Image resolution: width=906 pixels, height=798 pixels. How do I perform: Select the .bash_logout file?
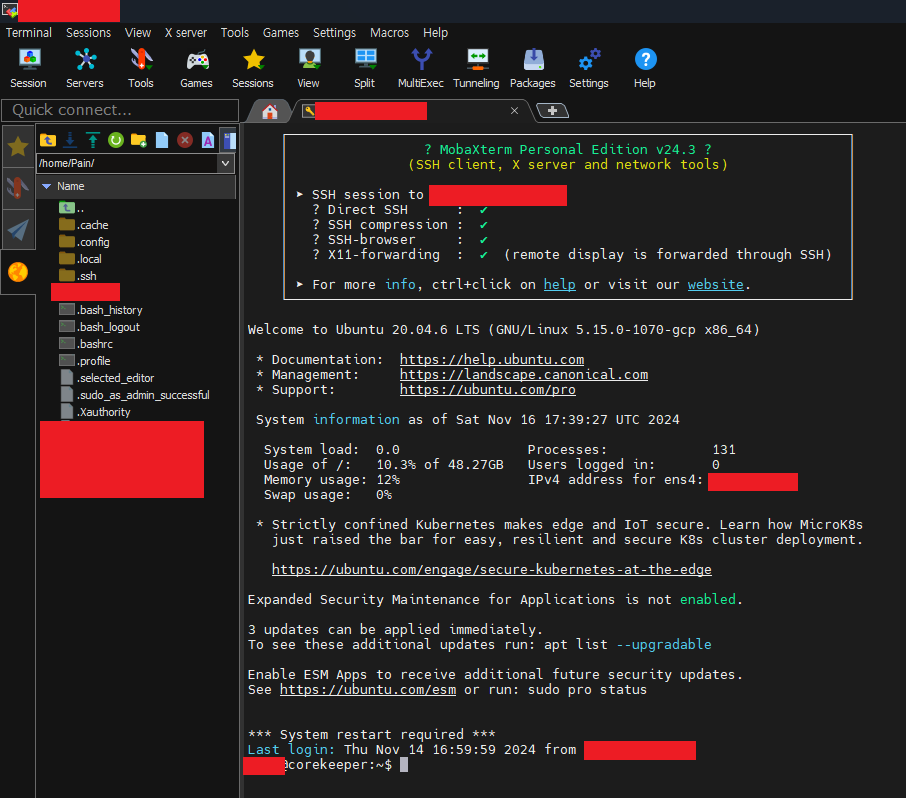99,326
